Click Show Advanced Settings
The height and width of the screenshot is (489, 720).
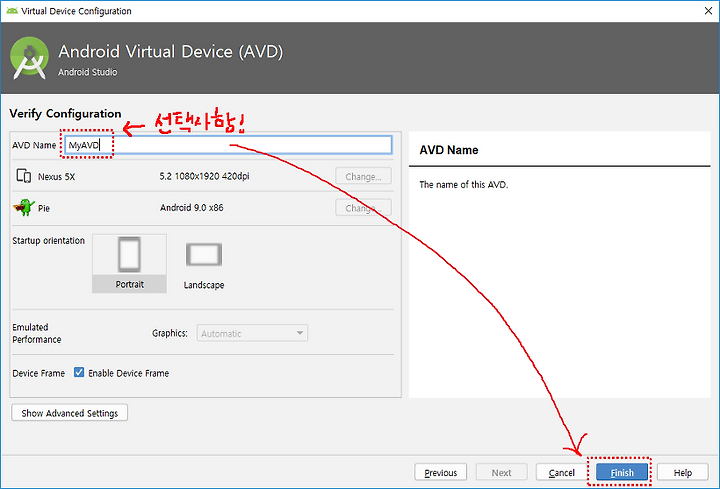pos(69,413)
